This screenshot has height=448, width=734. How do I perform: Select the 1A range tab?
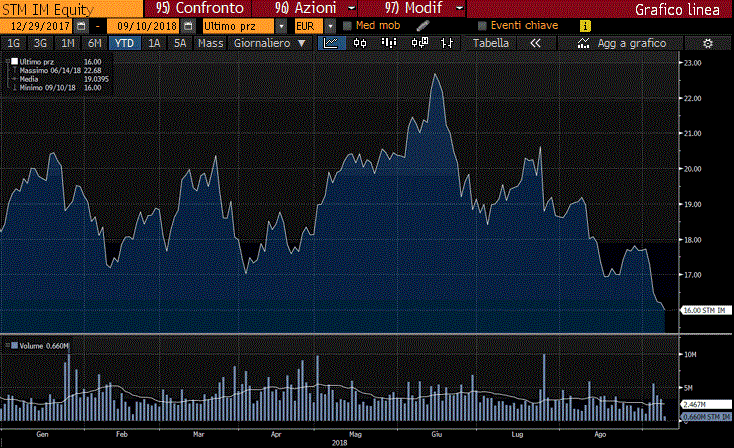coord(154,43)
